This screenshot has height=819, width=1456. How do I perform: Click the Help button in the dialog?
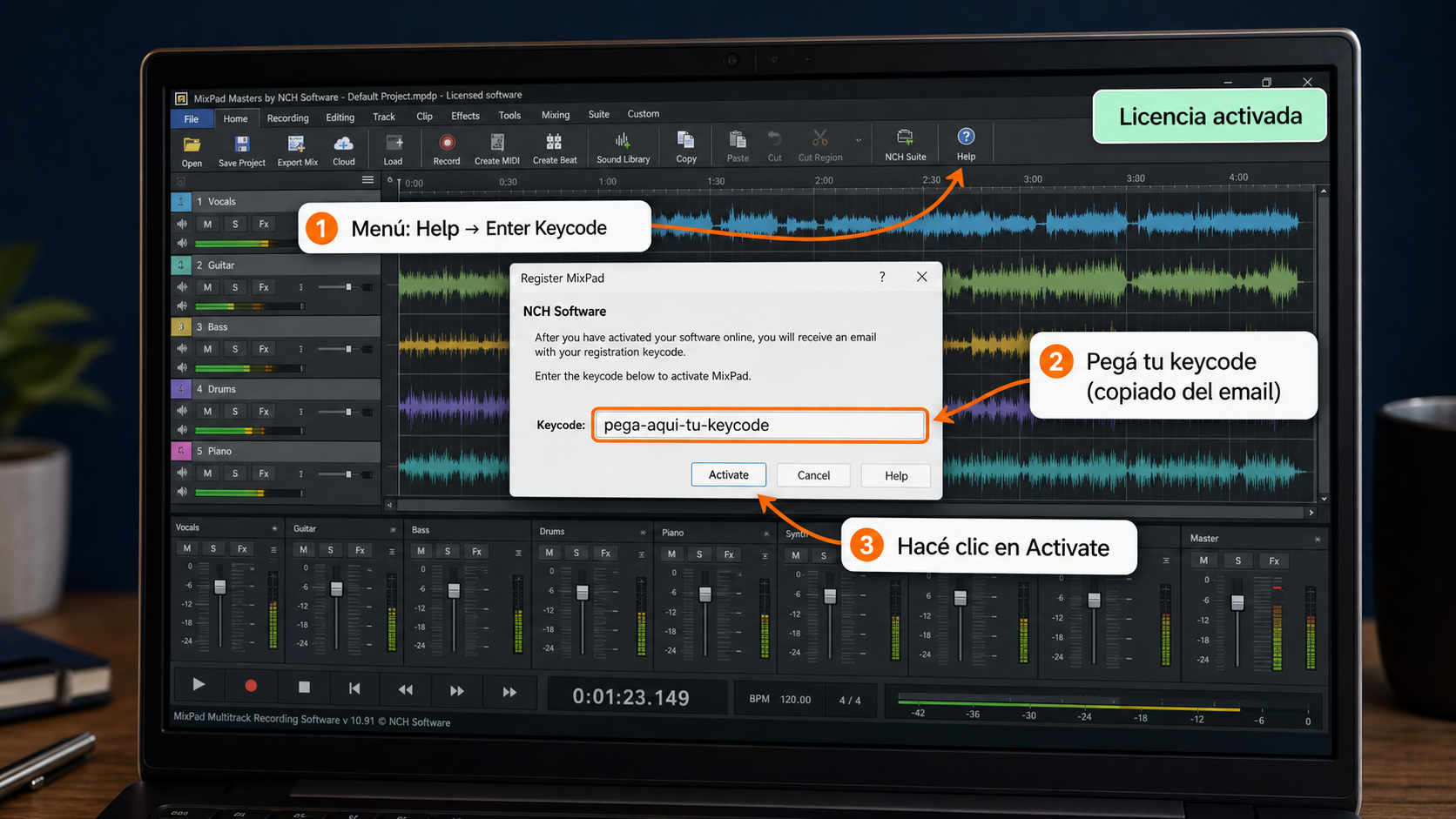pyautogui.click(x=896, y=476)
